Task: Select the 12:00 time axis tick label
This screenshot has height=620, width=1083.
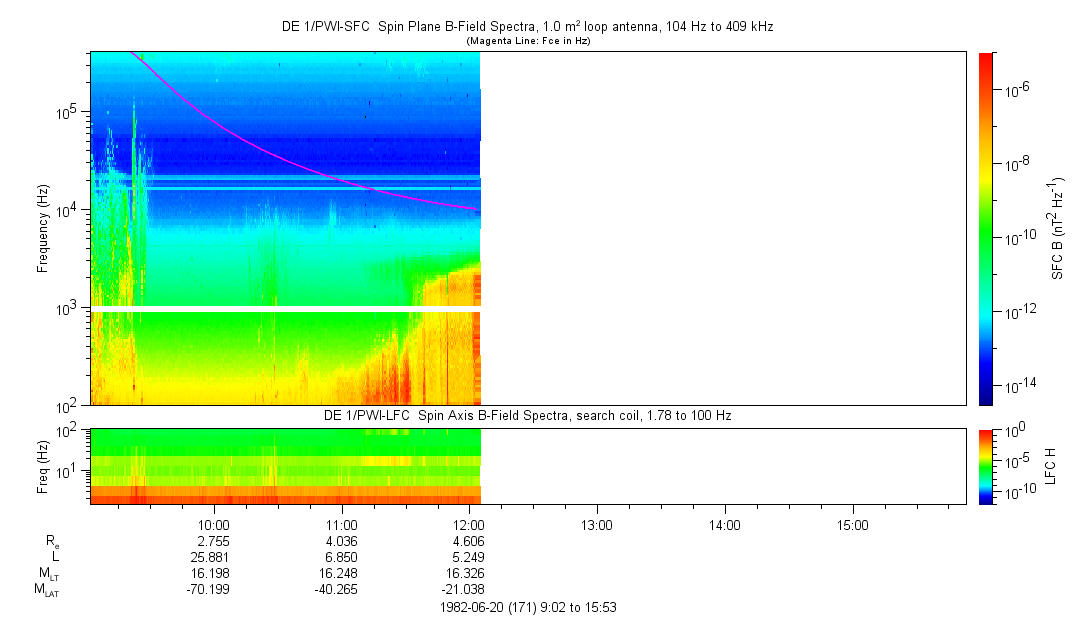Action: [469, 523]
